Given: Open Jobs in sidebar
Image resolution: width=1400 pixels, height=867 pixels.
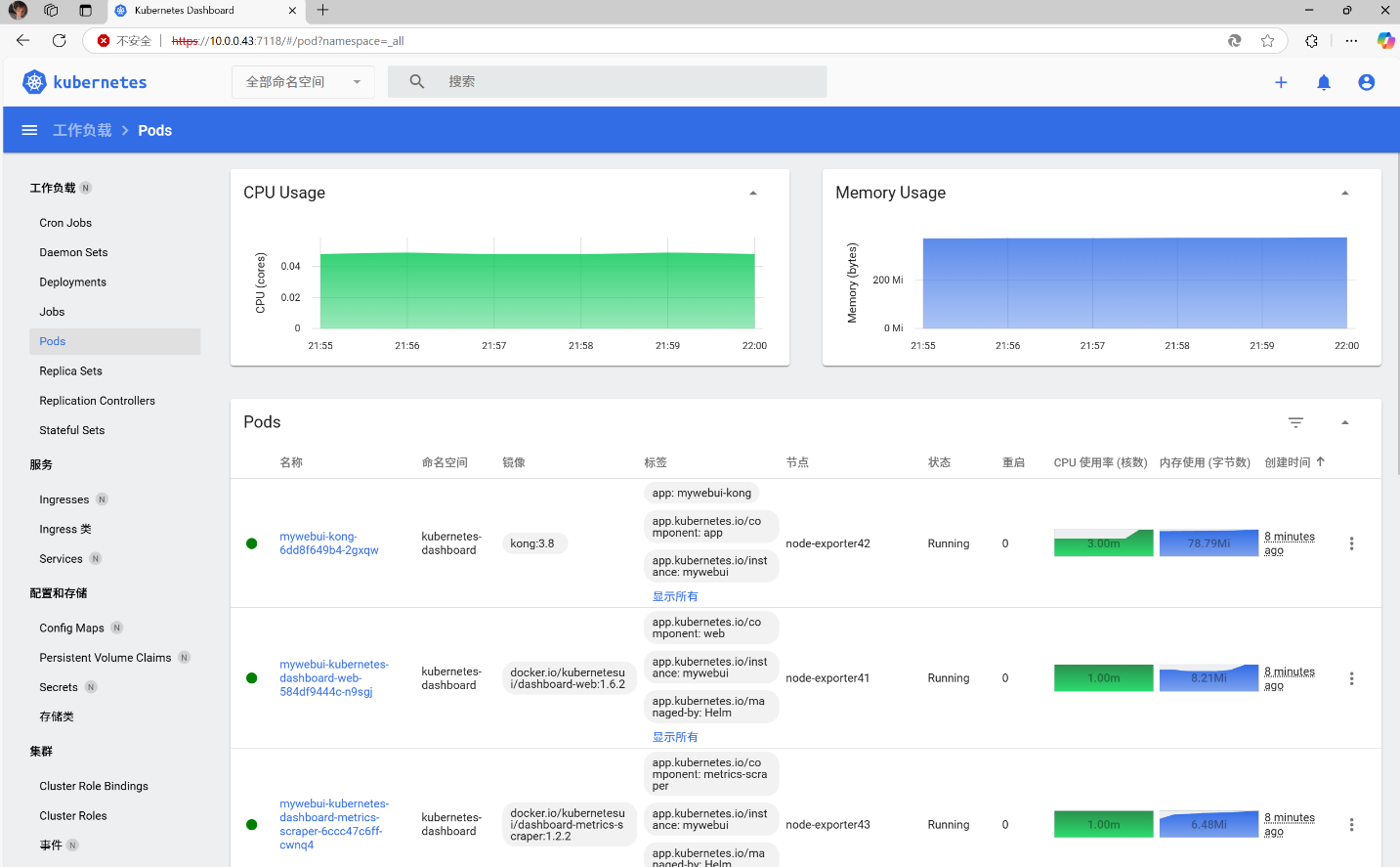Looking at the screenshot, I should click(x=52, y=312).
